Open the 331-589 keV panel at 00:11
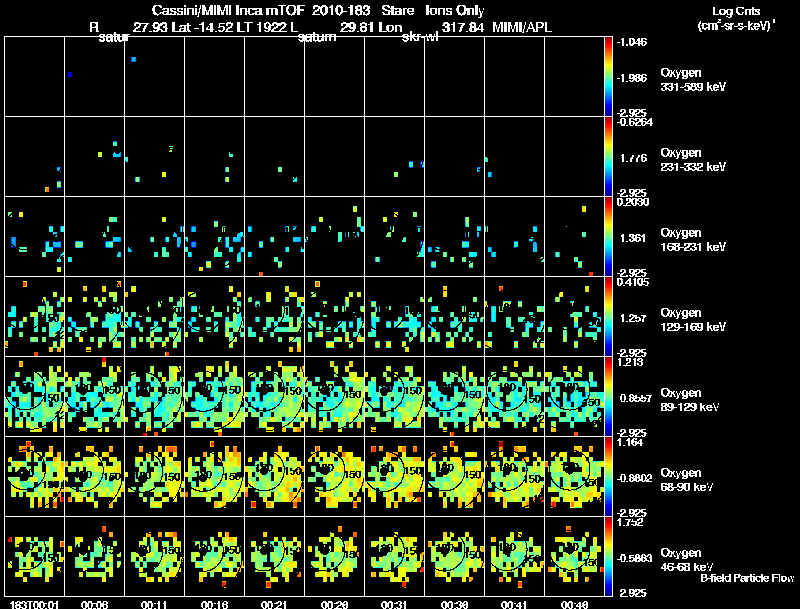 [x=155, y=76]
